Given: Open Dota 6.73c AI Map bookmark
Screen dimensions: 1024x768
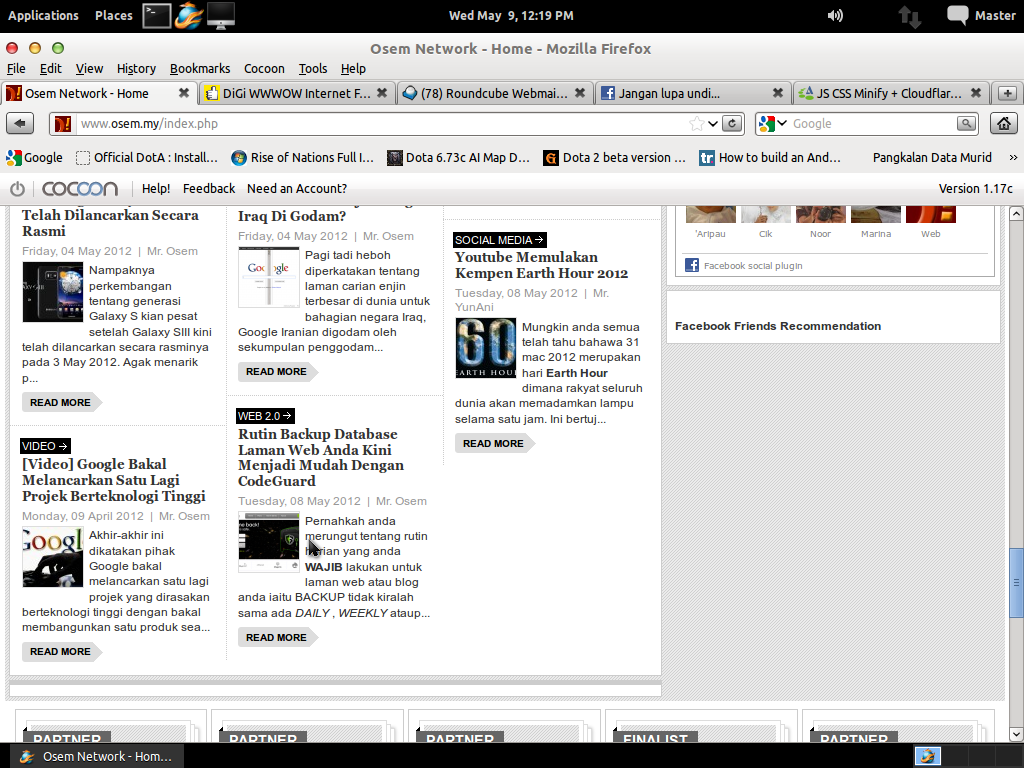Looking at the screenshot, I should 458,157.
